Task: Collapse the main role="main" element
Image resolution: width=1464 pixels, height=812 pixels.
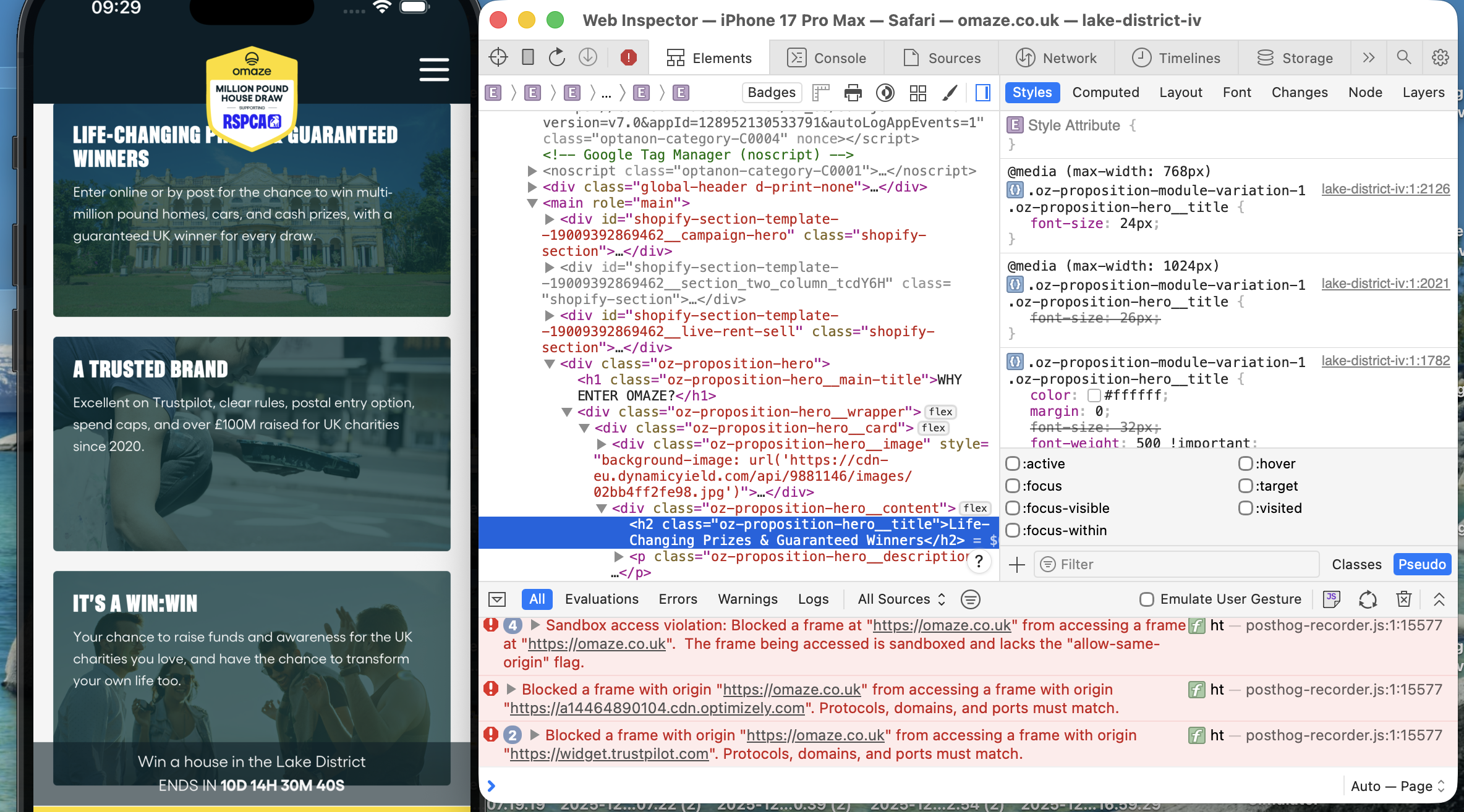Action: tap(532, 203)
